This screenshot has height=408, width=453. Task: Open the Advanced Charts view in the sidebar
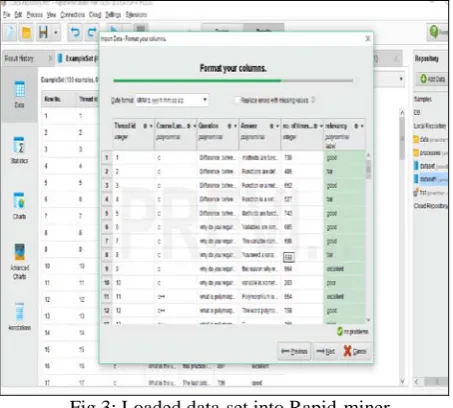click(x=20, y=262)
